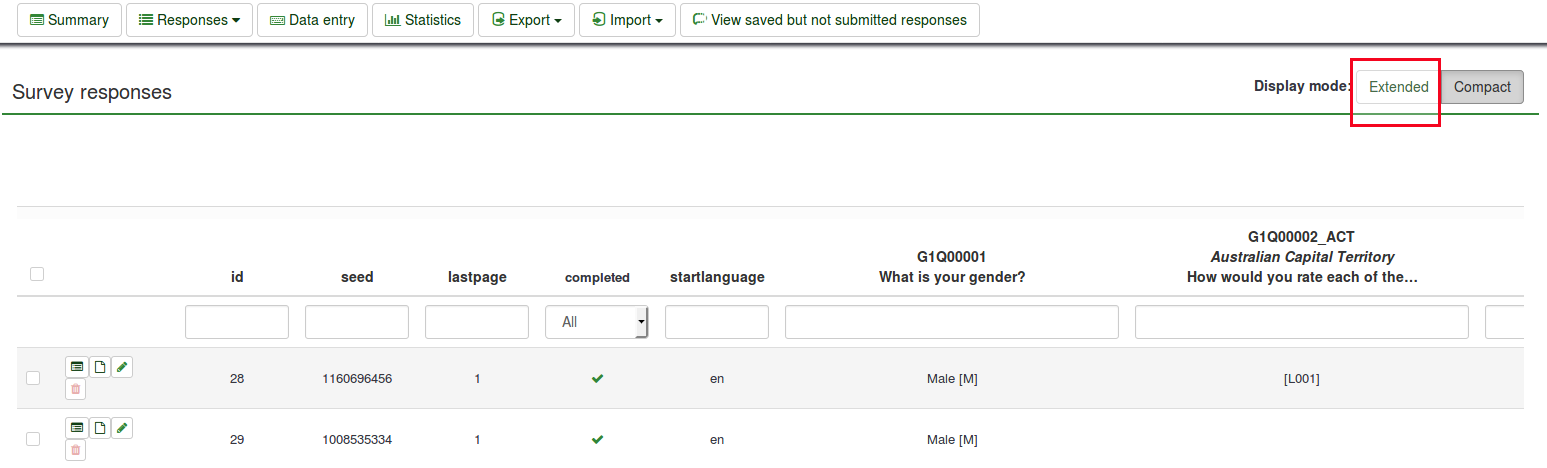Click the id column filter field
1547x468 pixels.
point(237,322)
